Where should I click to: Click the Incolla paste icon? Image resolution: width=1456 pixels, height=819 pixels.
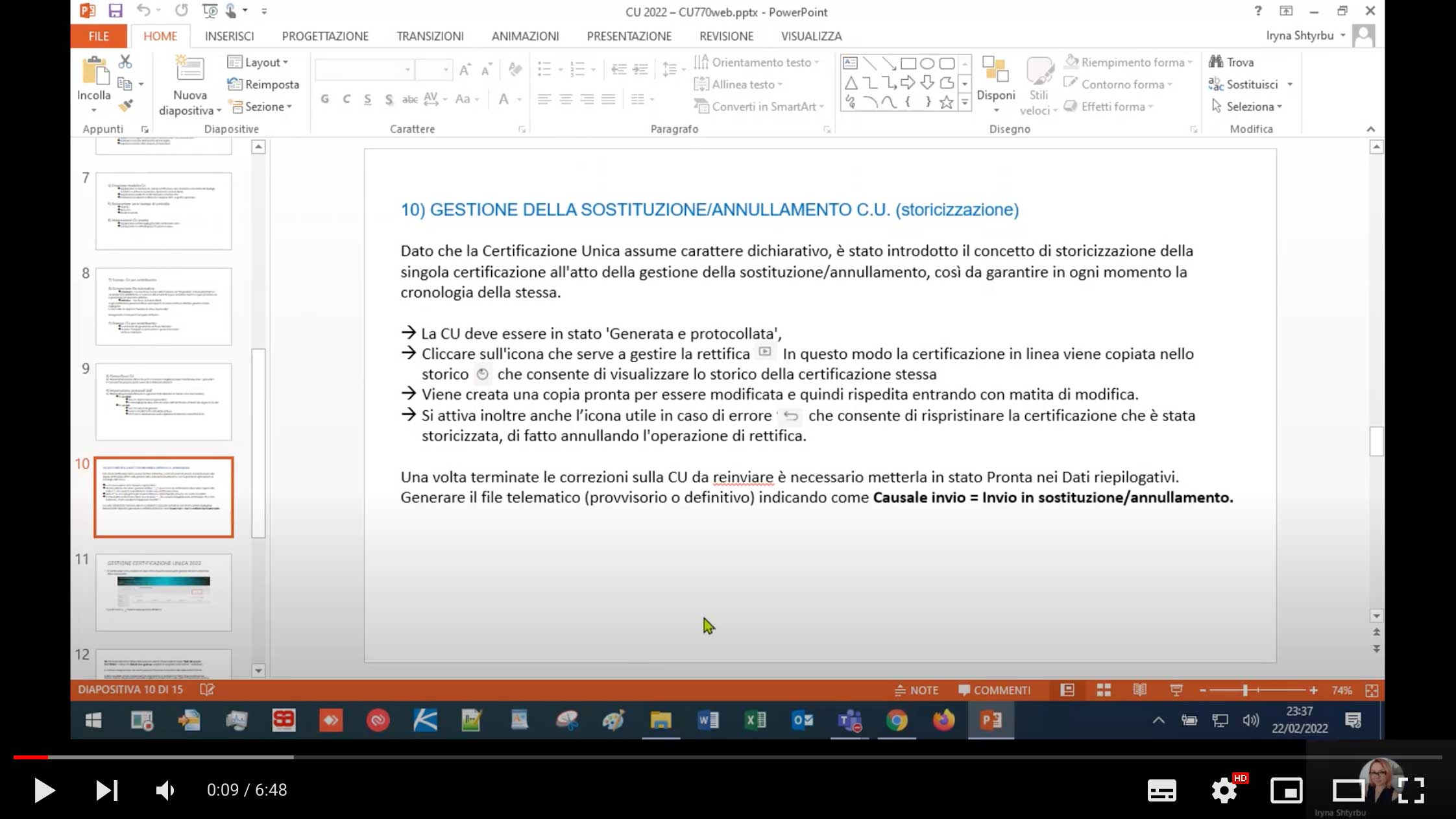(95, 71)
